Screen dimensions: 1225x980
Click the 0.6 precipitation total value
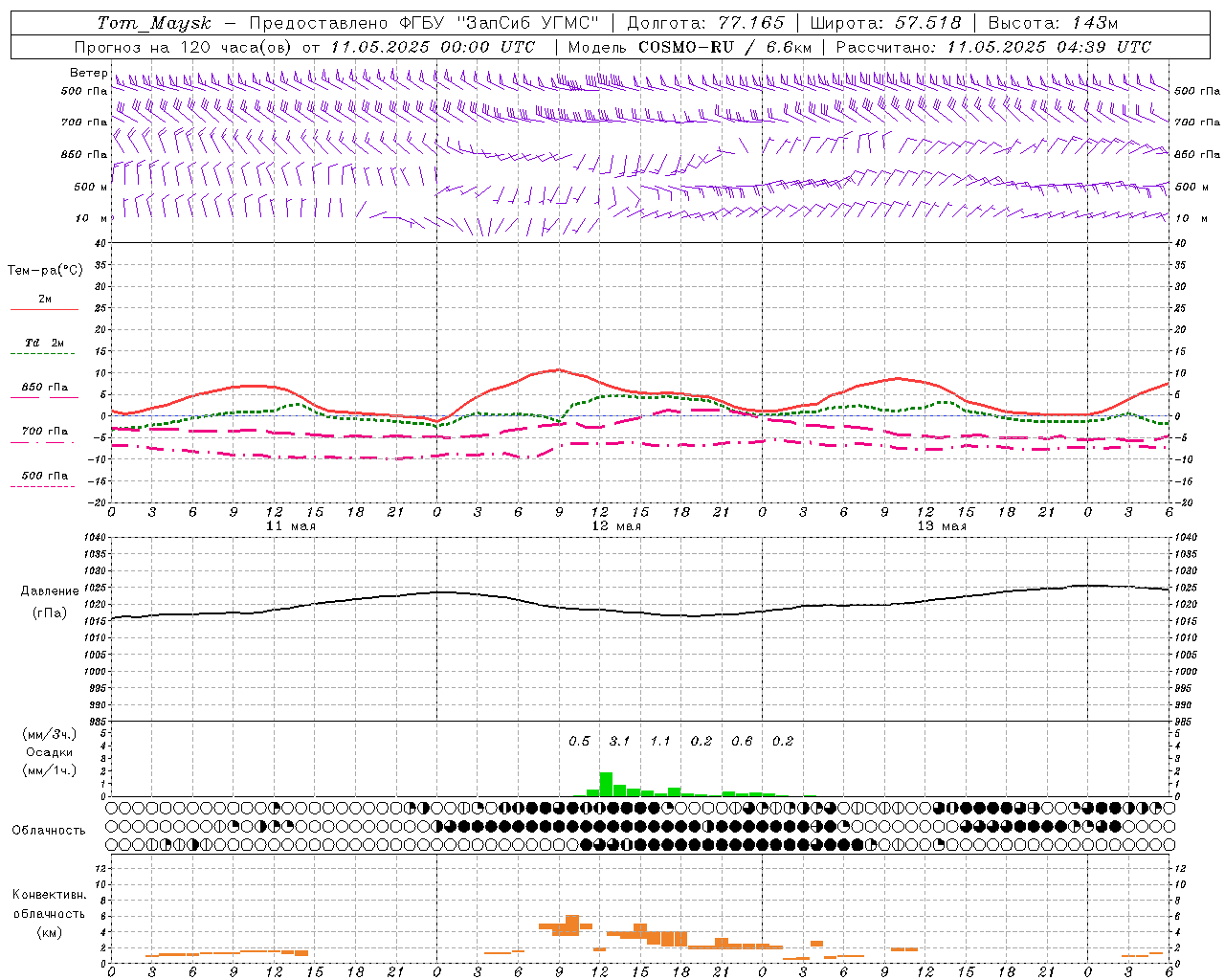click(x=742, y=742)
